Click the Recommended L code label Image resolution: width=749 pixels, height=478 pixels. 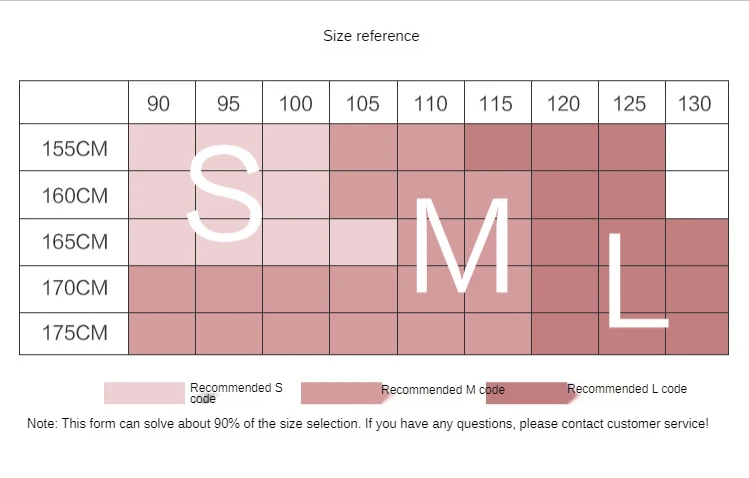point(627,389)
